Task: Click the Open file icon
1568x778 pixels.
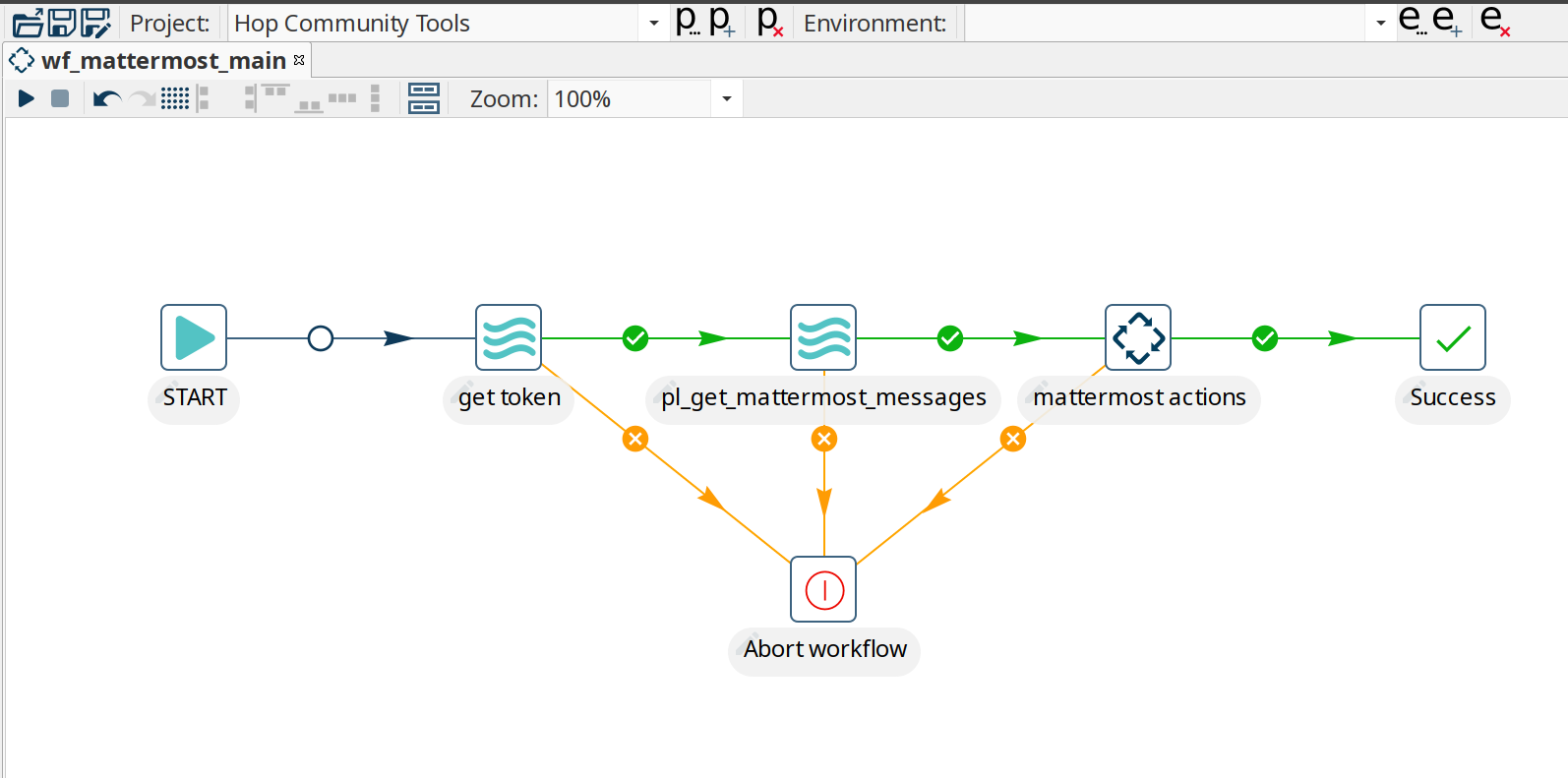Action: (28, 22)
